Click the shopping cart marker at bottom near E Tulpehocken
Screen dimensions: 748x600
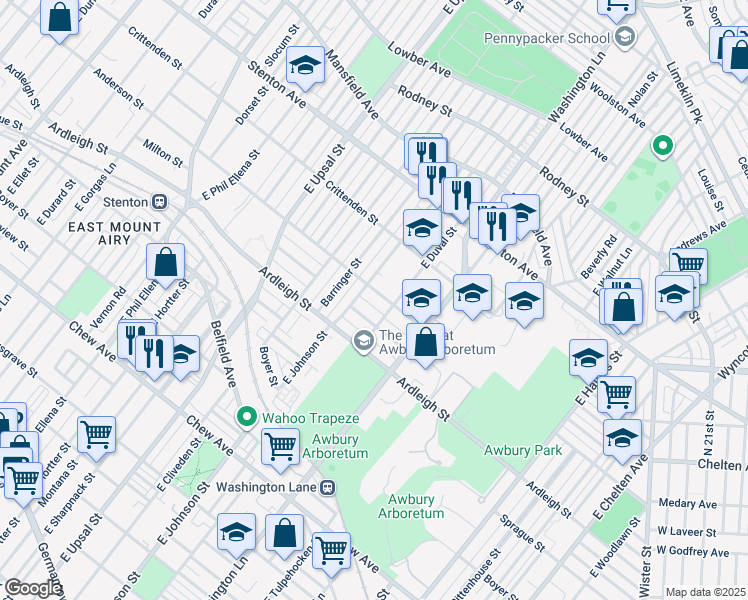point(332,554)
